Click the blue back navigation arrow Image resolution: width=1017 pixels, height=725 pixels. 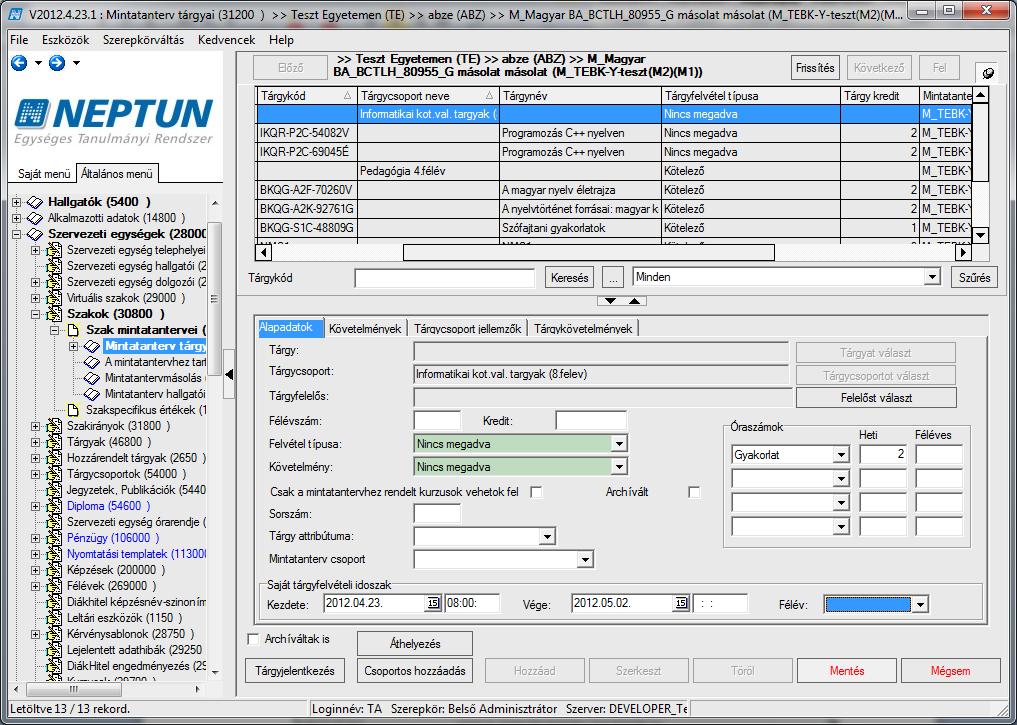tap(19, 63)
